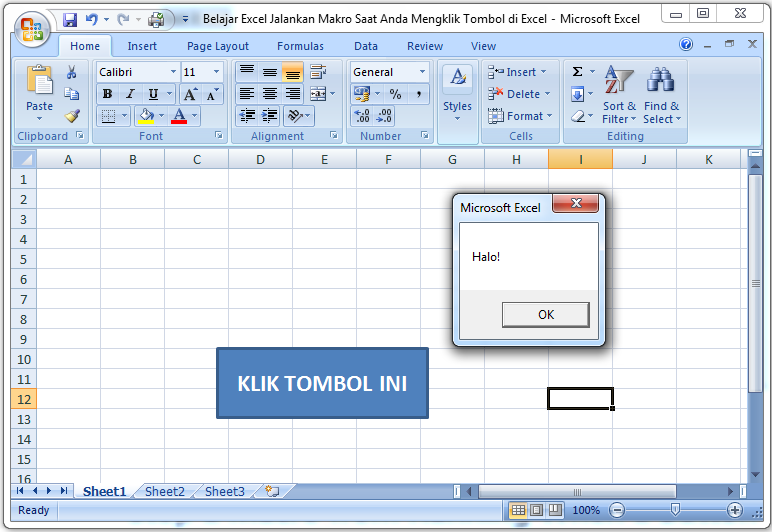Screen dimensions: 772x532
Task: Click the AutoSum sigma icon
Action: tap(578, 72)
